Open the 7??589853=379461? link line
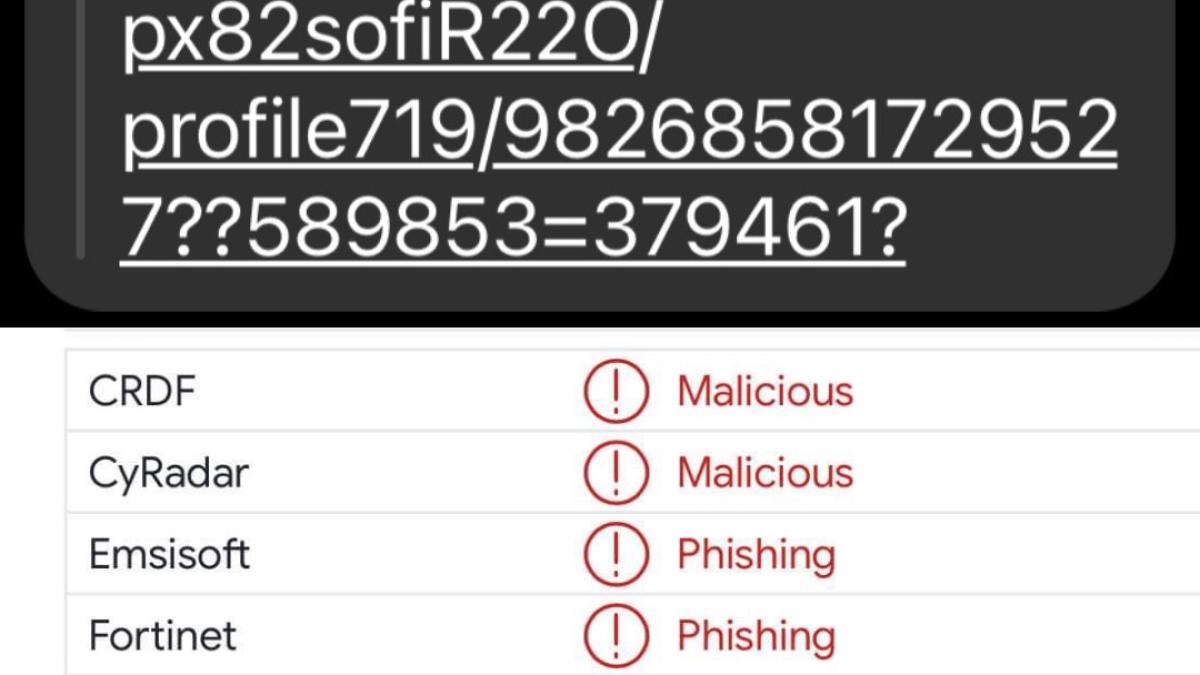This screenshot has width=1200, height=675. 512,228
